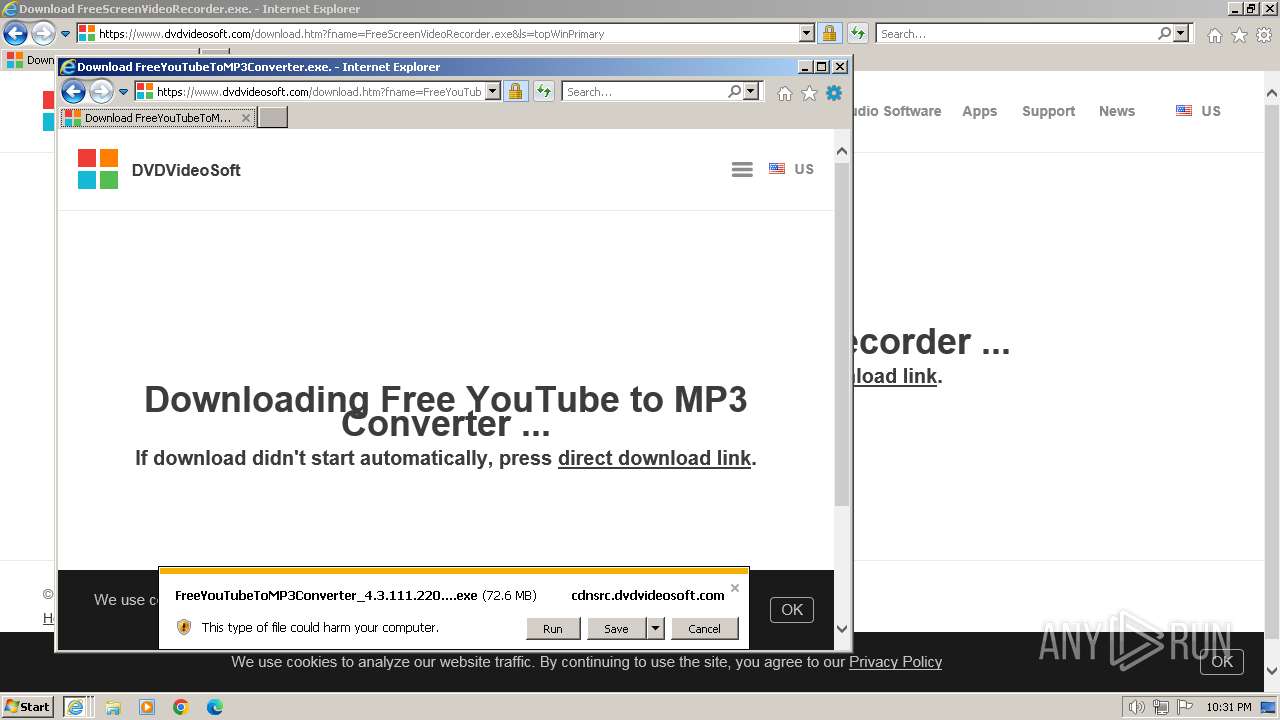
Task: Open Internet Explorer from the taskbar
Action: point(75,707)
